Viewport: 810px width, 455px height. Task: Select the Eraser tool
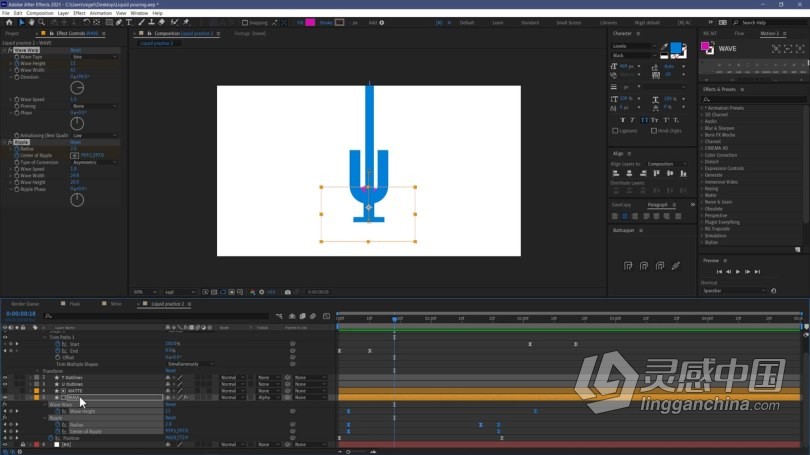point(162,22)
